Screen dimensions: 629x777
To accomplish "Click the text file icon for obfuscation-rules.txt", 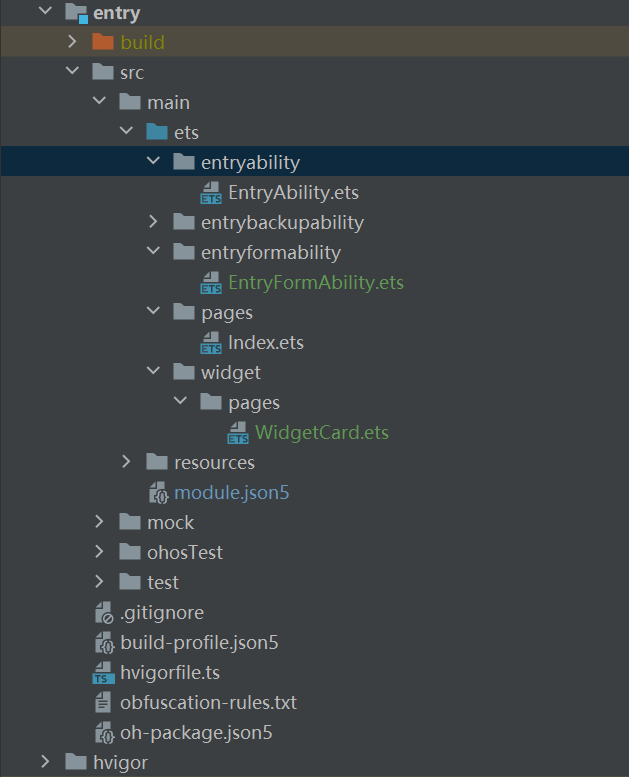I will [103, 703].
